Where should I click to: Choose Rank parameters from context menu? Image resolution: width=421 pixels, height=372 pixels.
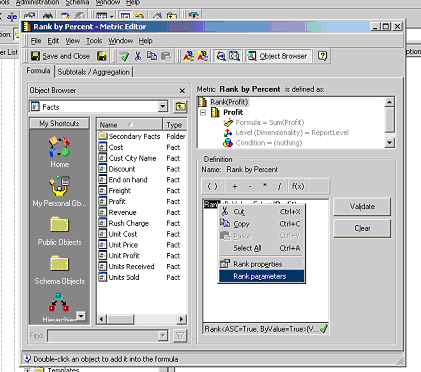[x=261, y=276]
